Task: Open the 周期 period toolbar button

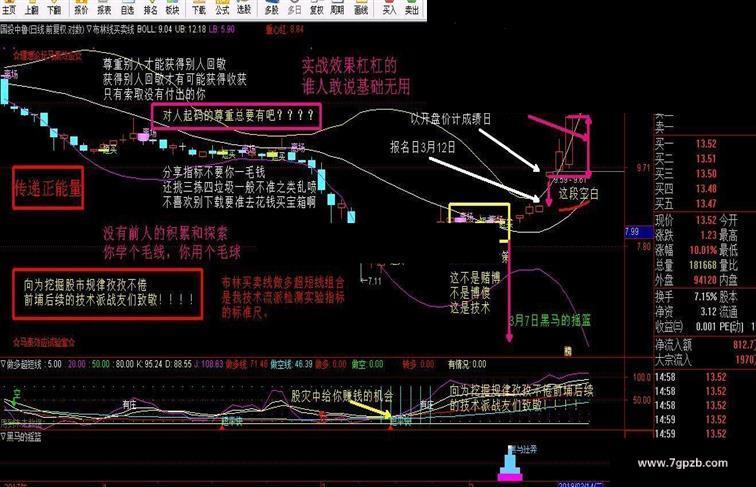Action: [338, 9]
